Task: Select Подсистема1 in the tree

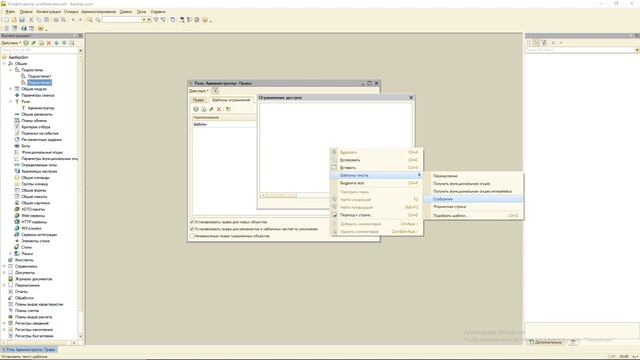Action: pos(39,76)
